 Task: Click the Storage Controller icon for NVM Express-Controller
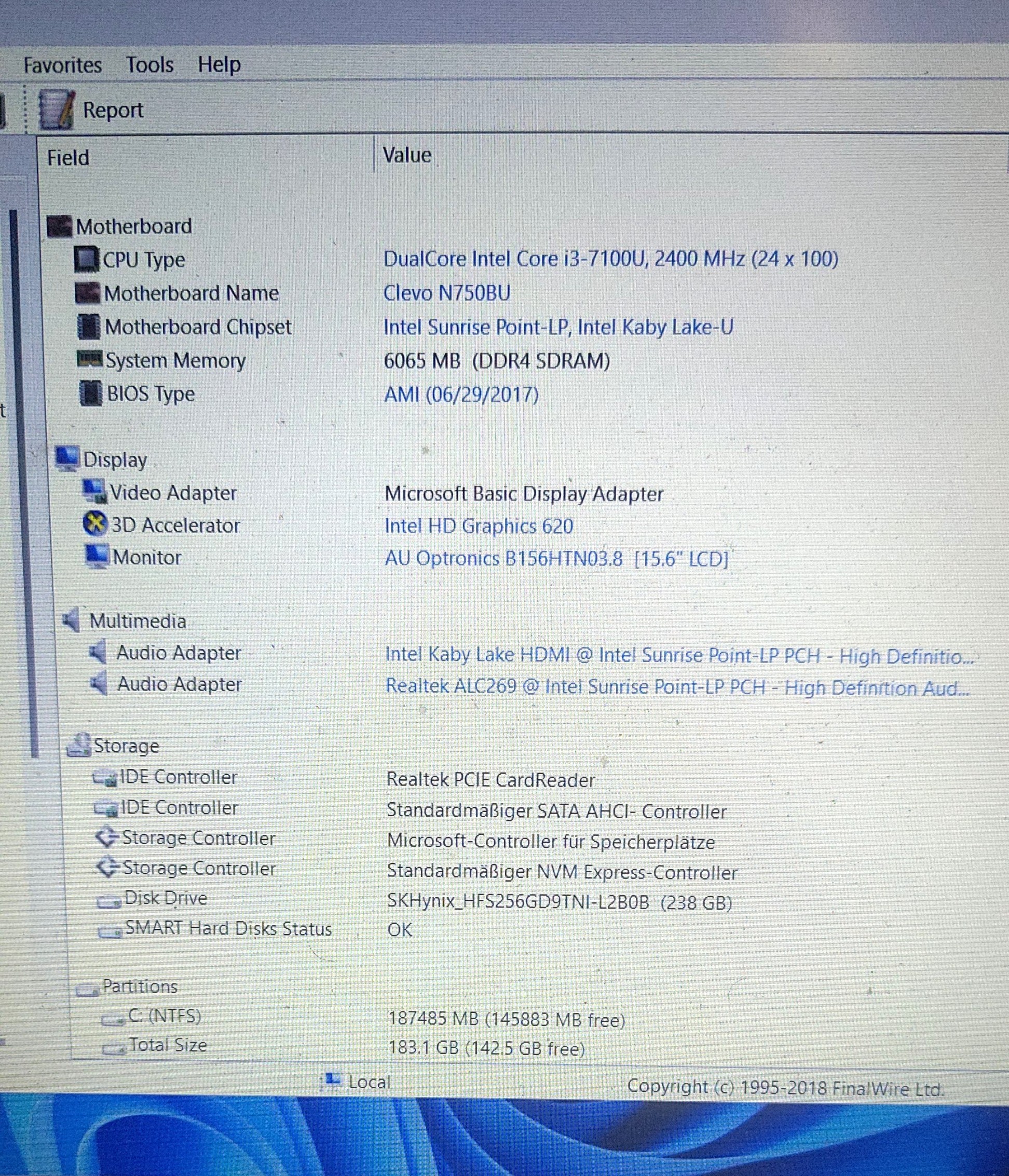pos(108,868)
